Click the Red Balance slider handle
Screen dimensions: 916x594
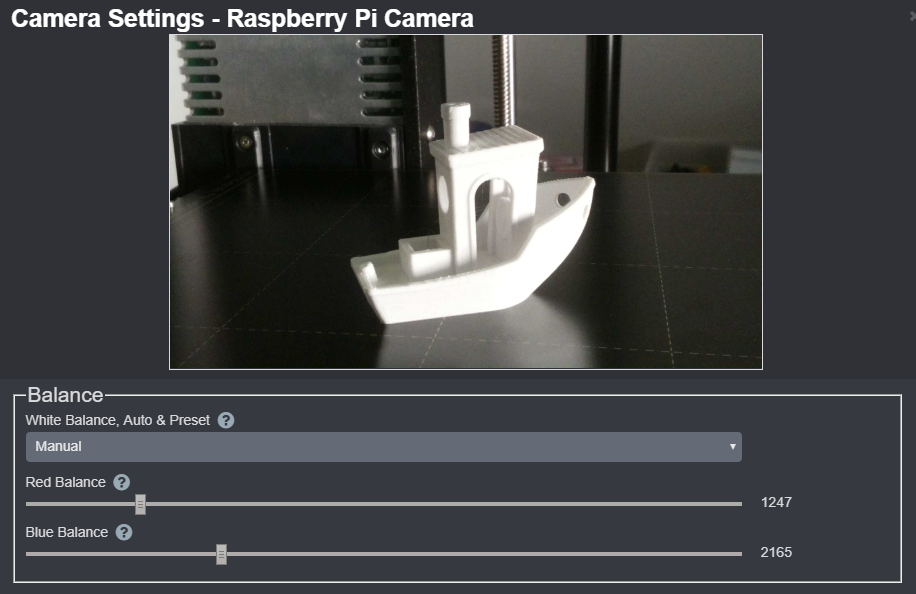[140, 504]
